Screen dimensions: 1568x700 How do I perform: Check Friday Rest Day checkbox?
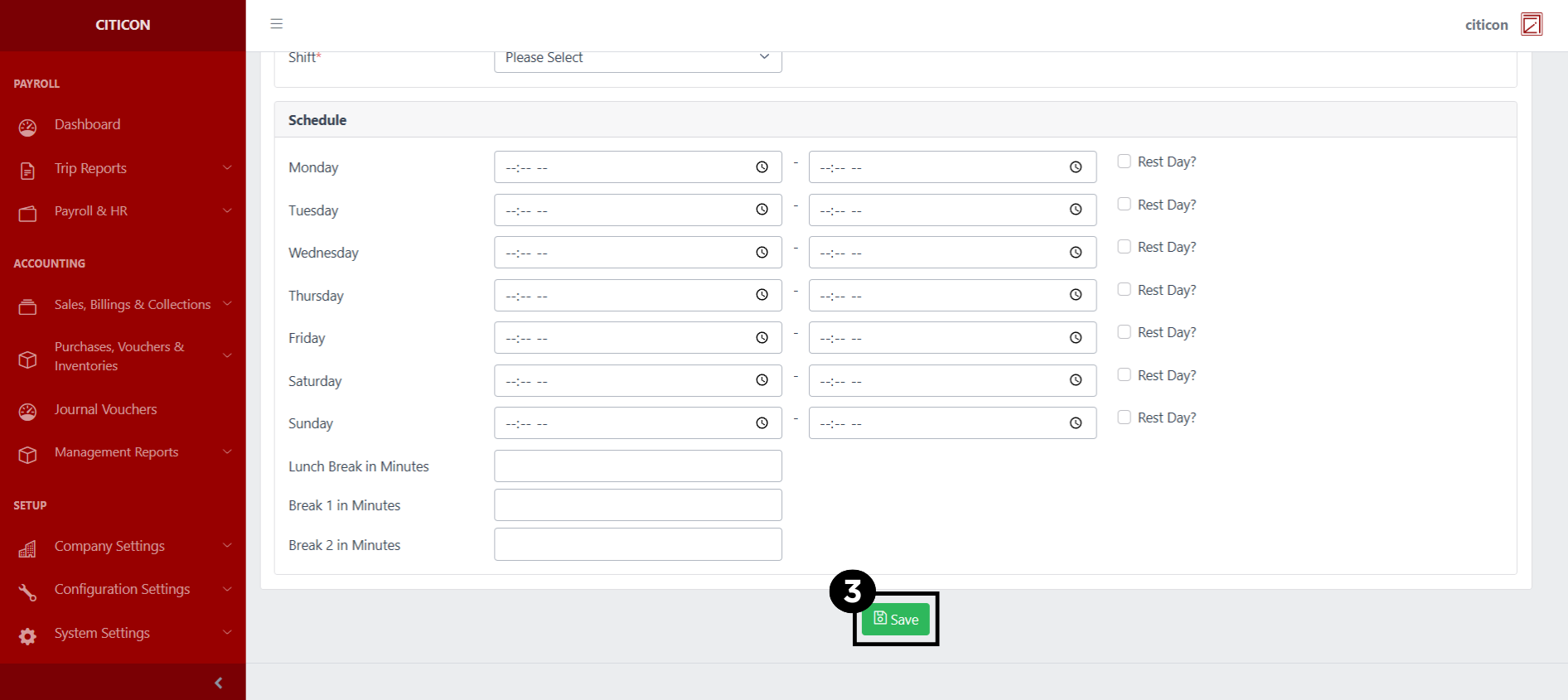pos(1124,332)
